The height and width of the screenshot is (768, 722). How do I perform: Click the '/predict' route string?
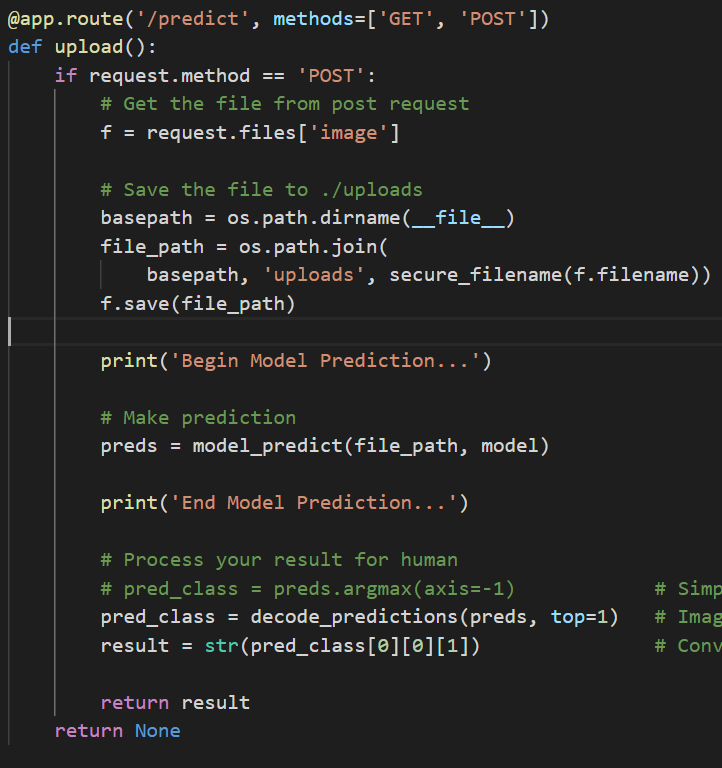[194, 19]
